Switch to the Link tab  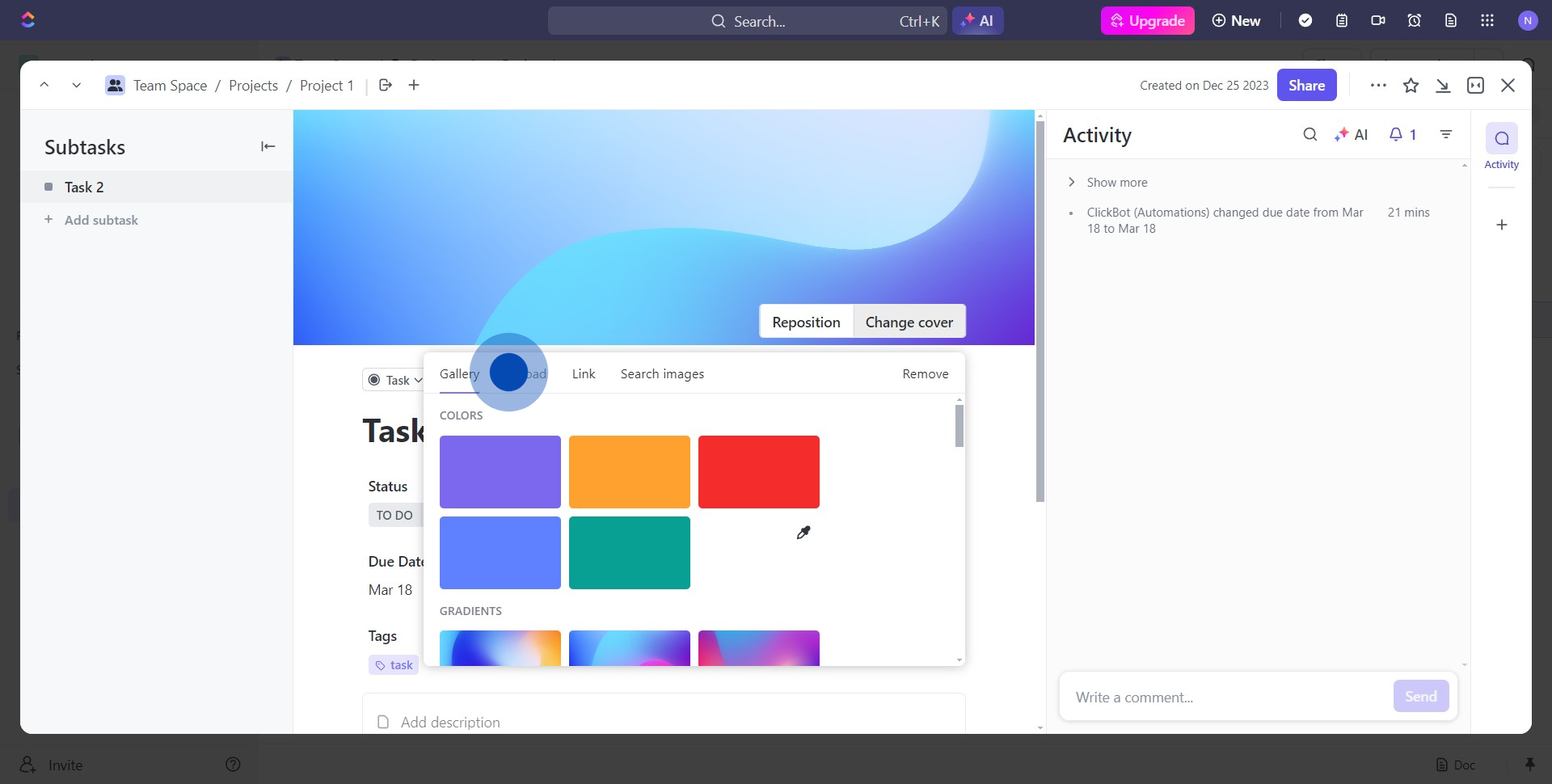584,373
